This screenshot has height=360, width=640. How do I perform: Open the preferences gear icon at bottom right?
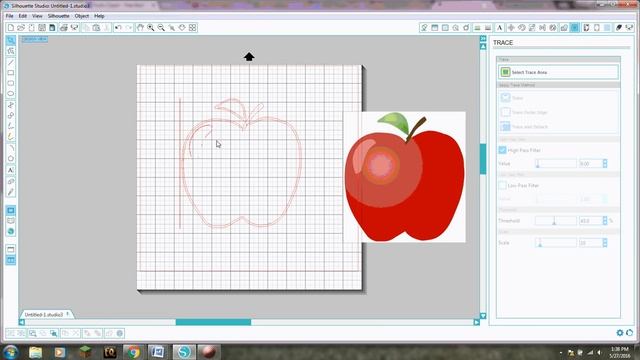point(620,333)
